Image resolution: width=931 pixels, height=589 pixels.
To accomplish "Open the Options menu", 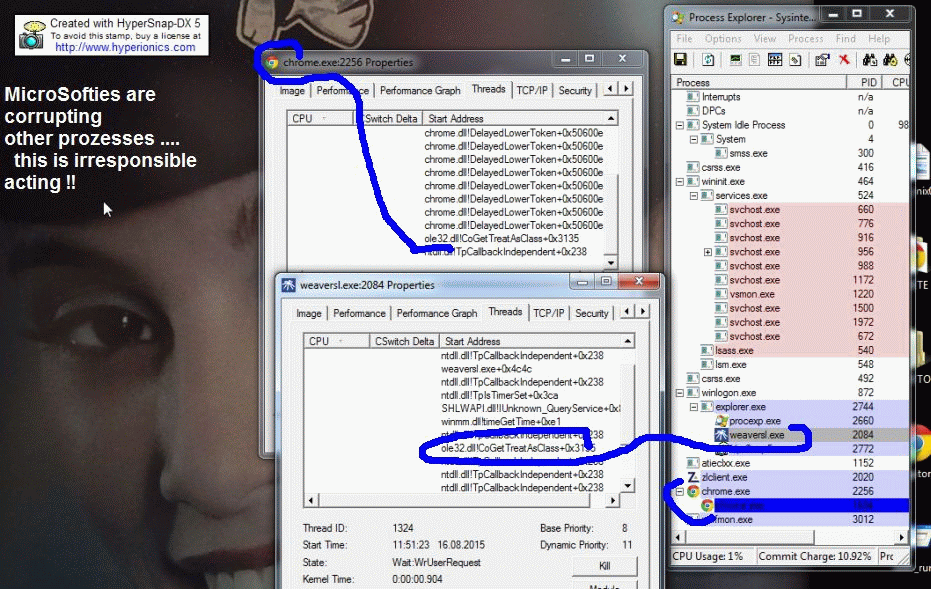I will (723, 39).
